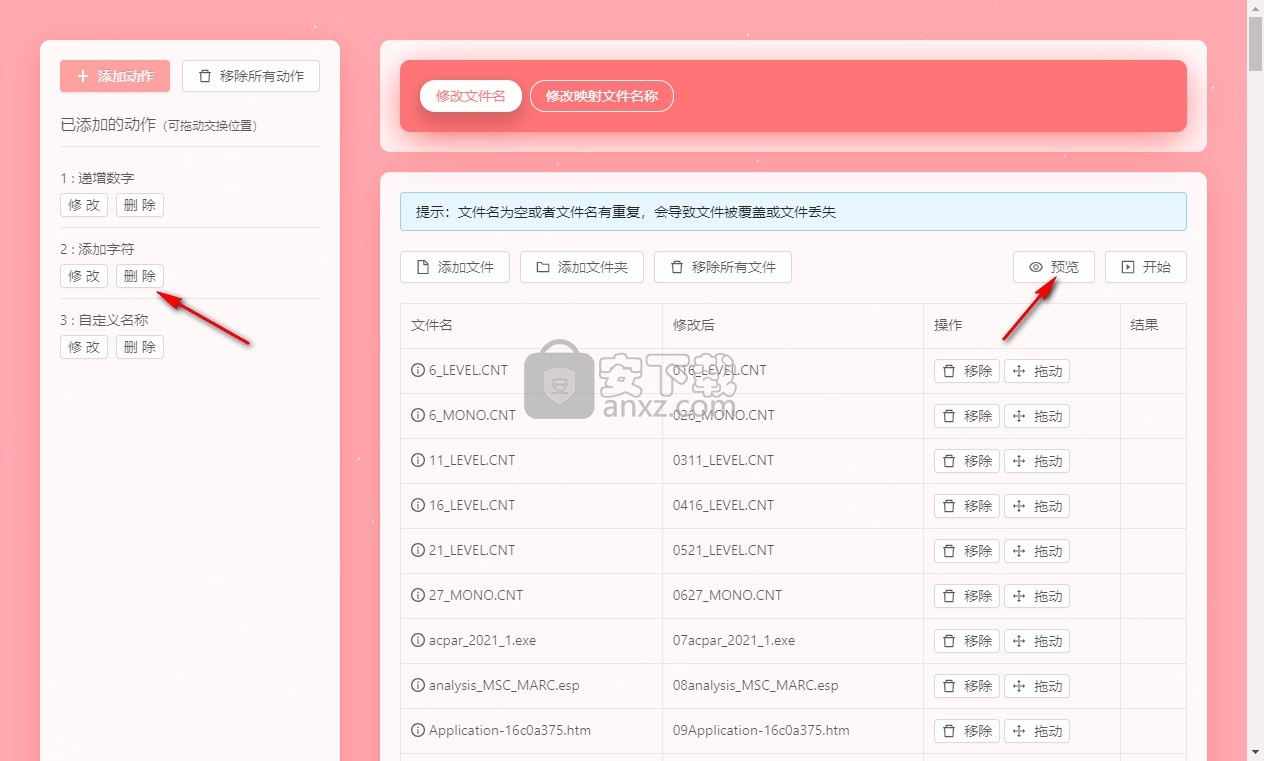Click 移除所有文件 button
Viewport: 1264px width, 761px height.
723,267
